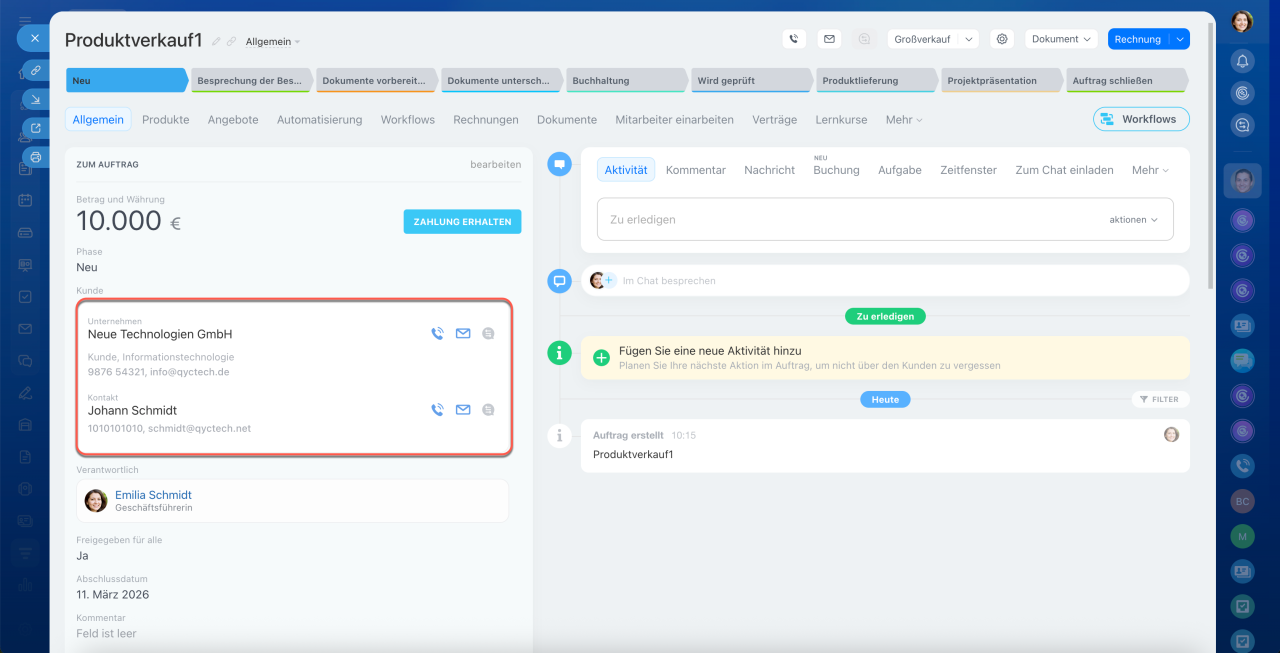Set deal stage to Buchhaltung
Viewport: 1280px width, 653px height.
625,80
